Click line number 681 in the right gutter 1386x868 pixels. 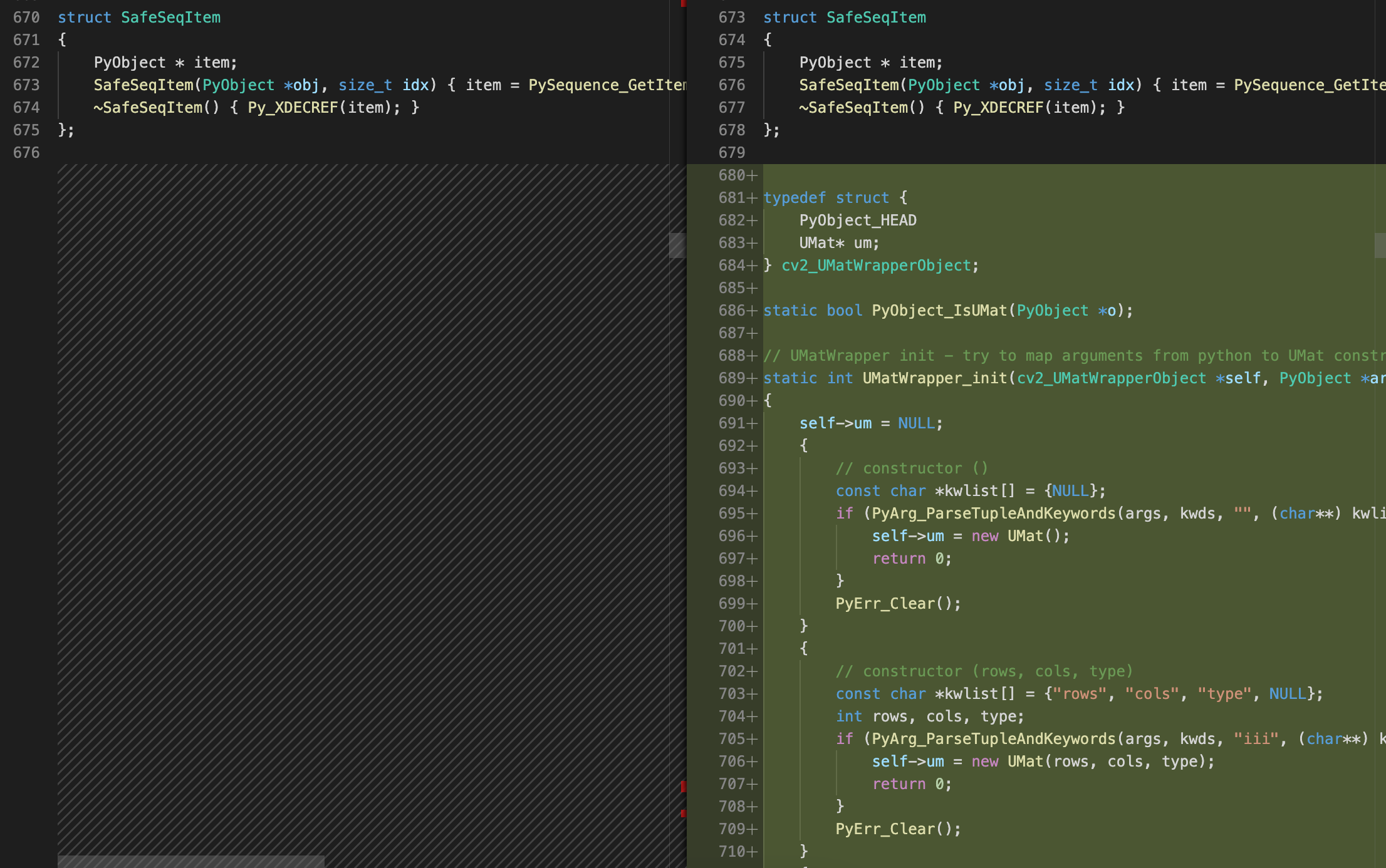pos(731,198)
